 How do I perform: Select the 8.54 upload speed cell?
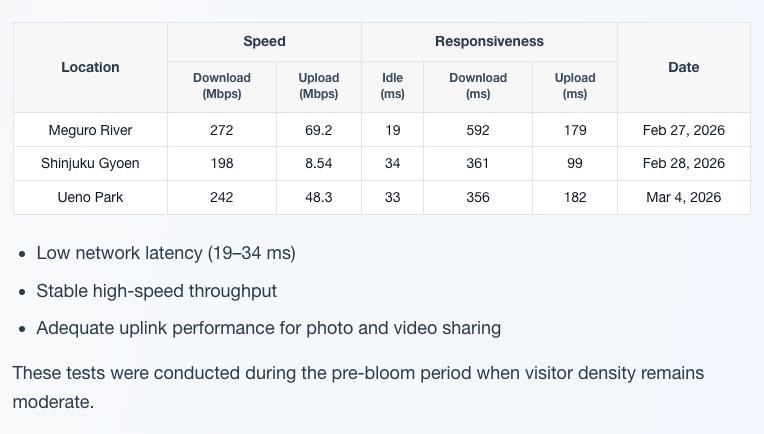tap(318, 163)
